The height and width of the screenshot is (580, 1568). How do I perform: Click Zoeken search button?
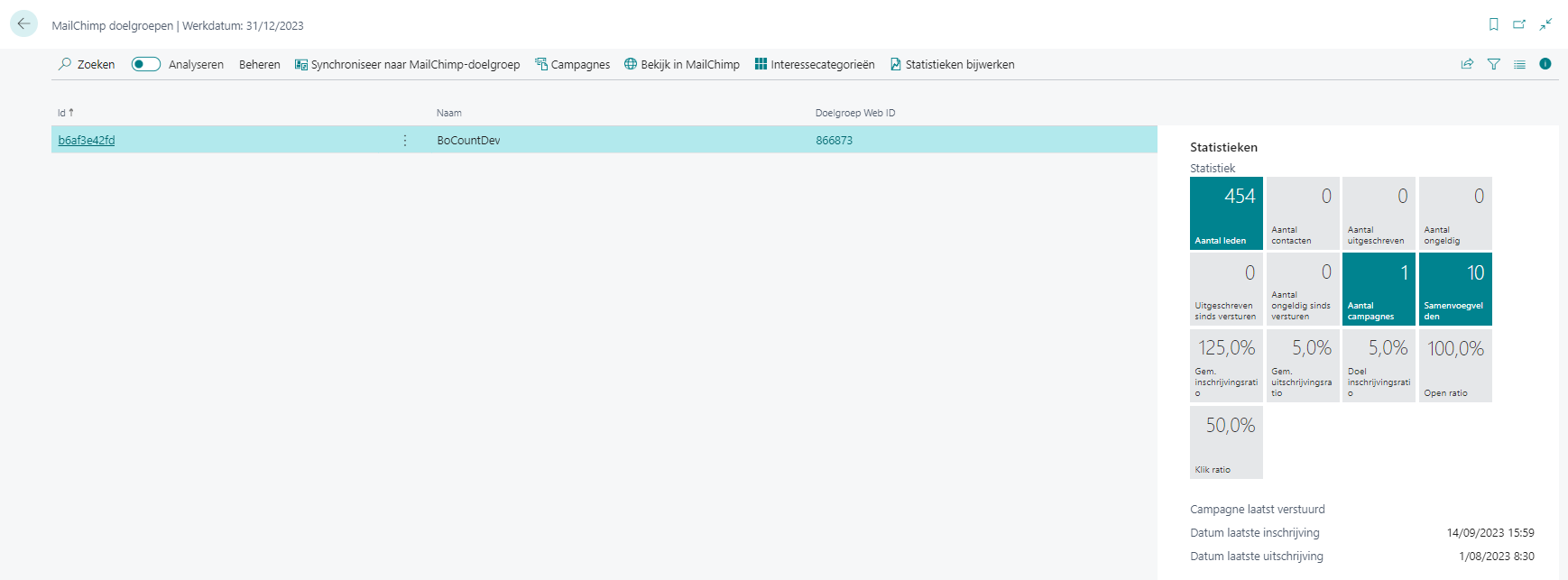[x=87, y=64]
